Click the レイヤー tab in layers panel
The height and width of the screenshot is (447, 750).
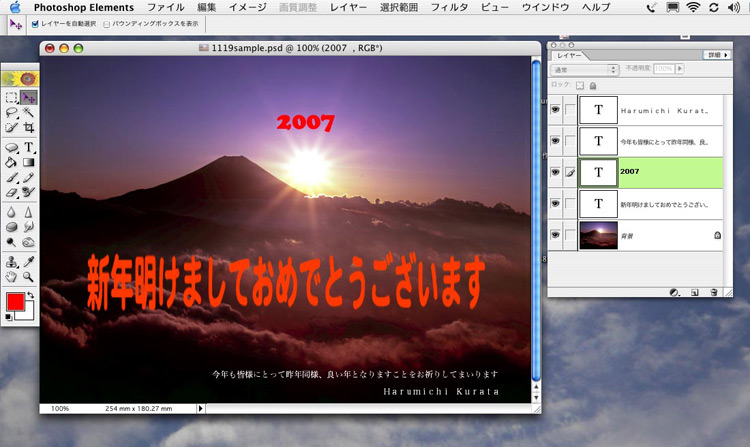(569, 55)
